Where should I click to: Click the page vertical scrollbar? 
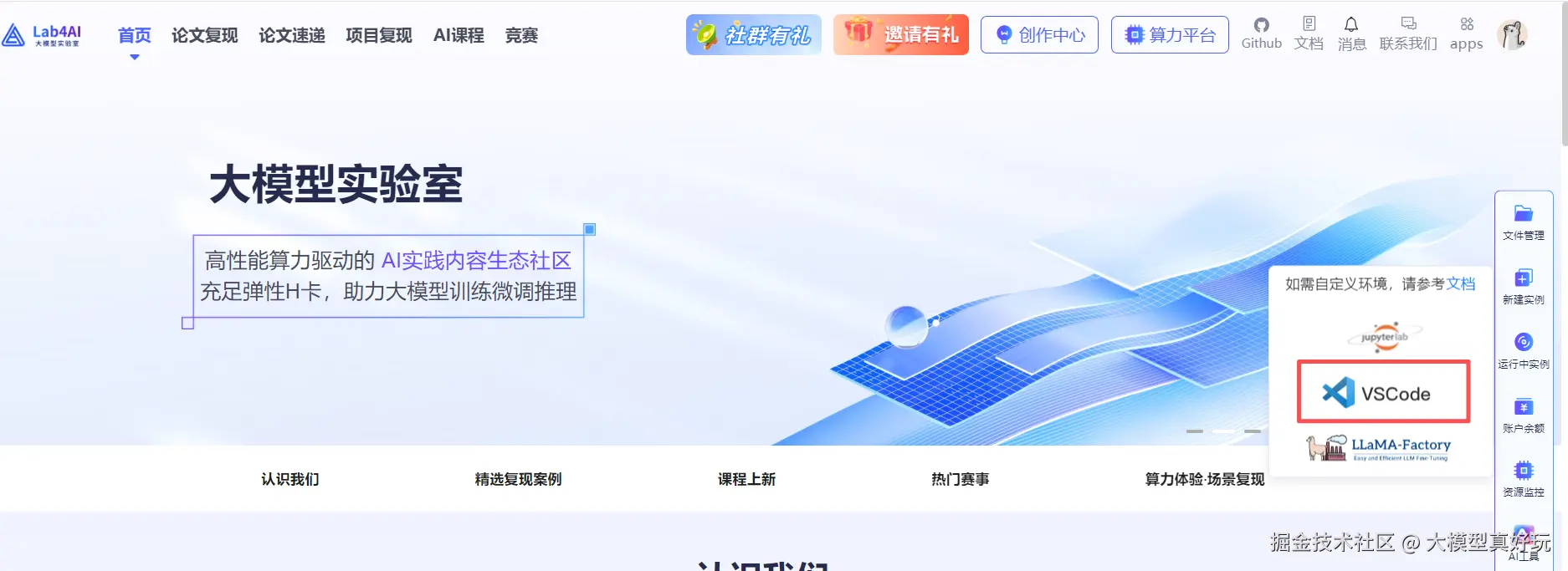coord(1564,73)
